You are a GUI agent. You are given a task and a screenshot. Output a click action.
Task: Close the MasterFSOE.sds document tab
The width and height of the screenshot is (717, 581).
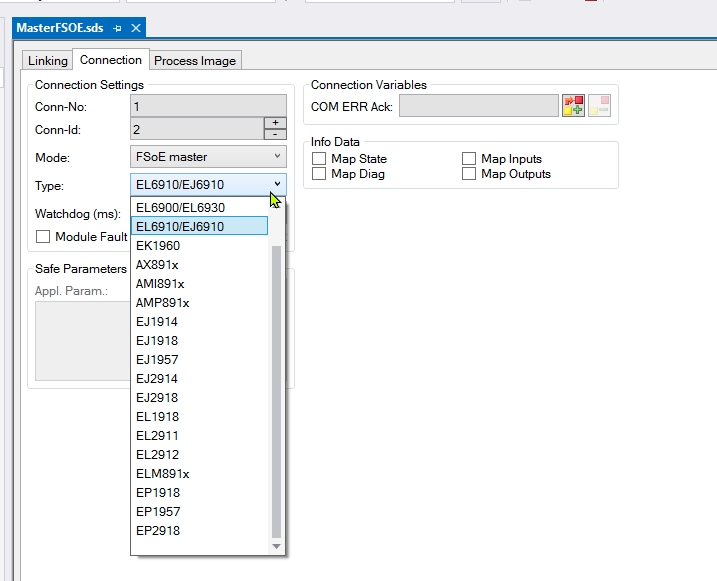click(136, 28)
